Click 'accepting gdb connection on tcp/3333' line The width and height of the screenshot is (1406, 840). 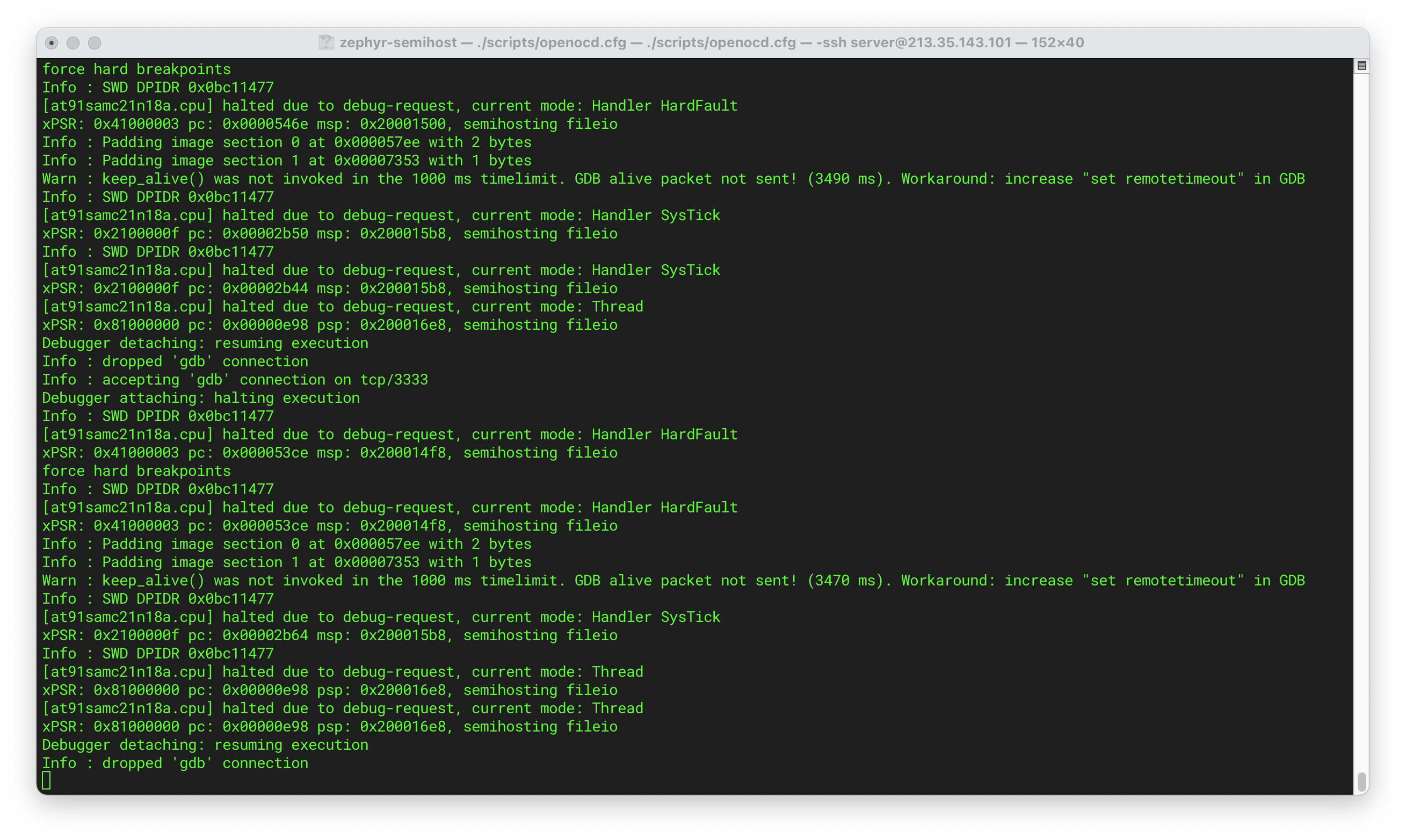(235, 380)
